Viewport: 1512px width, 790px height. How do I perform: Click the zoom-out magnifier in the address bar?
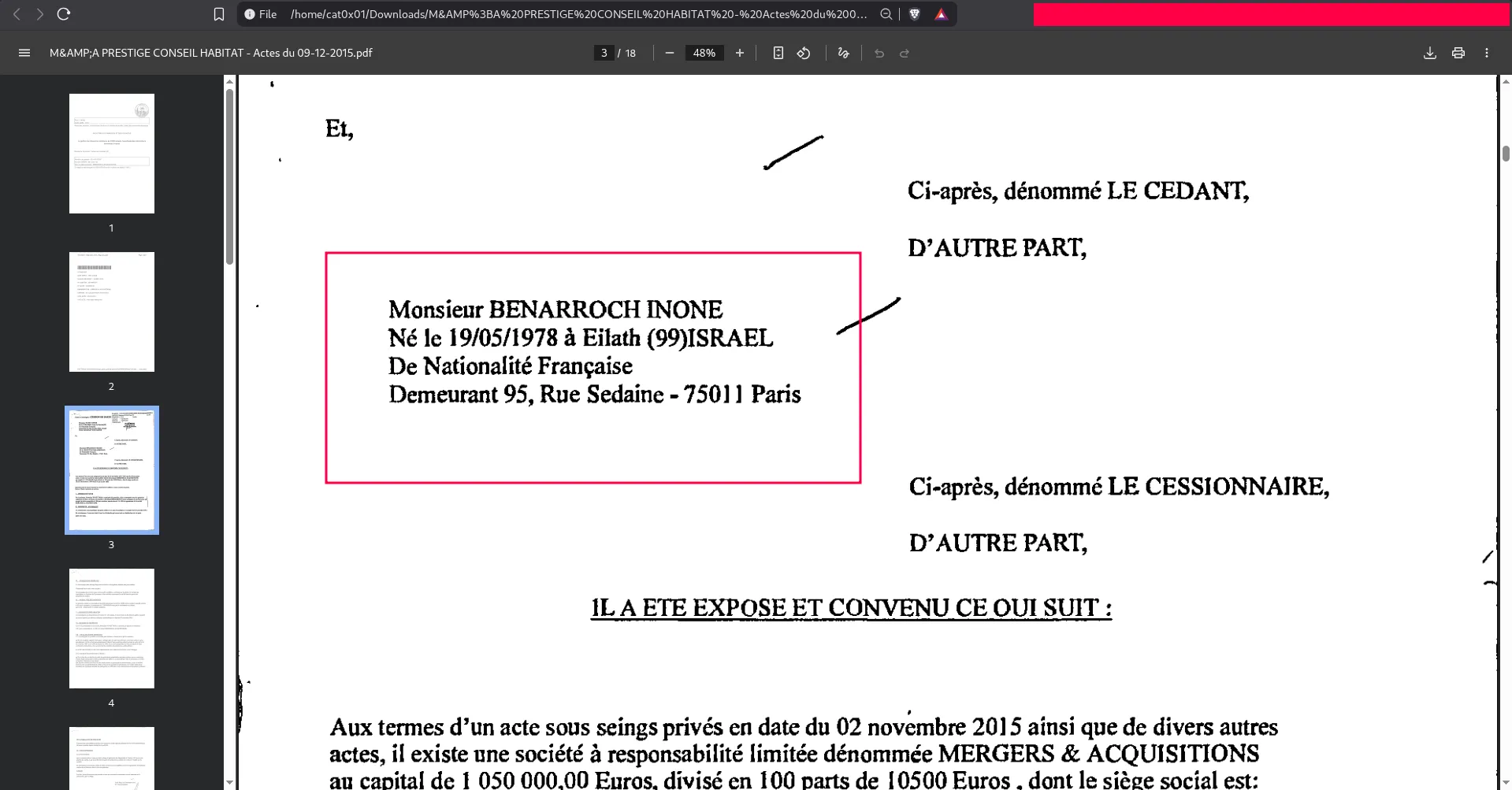tap(886, 13)
